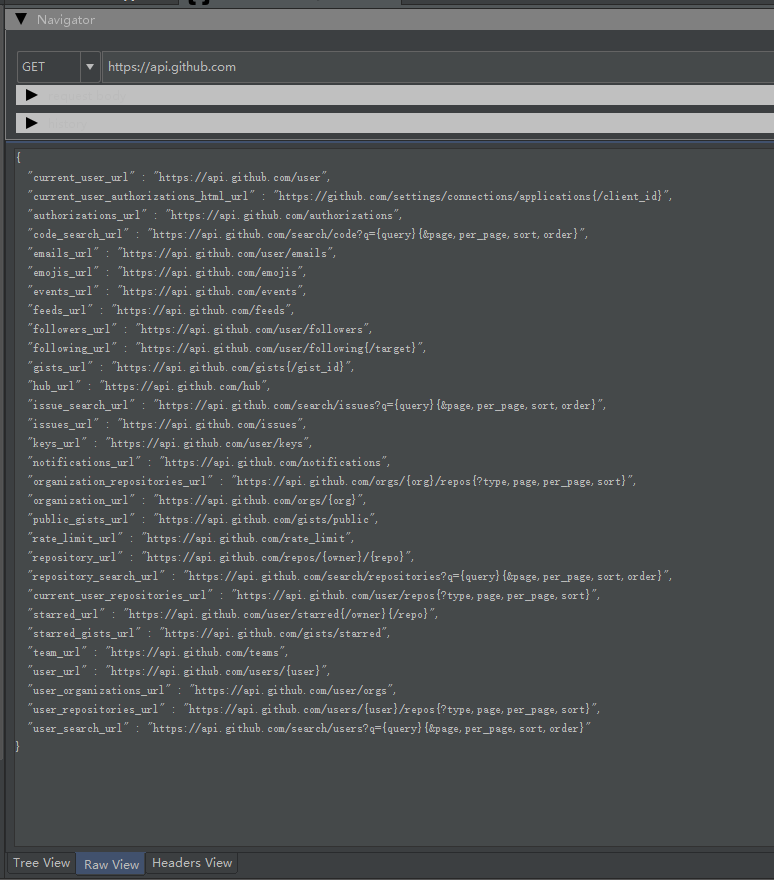Click the "emails_url" line
This screenshot has height=880, width=774.
tap(182, 254)
